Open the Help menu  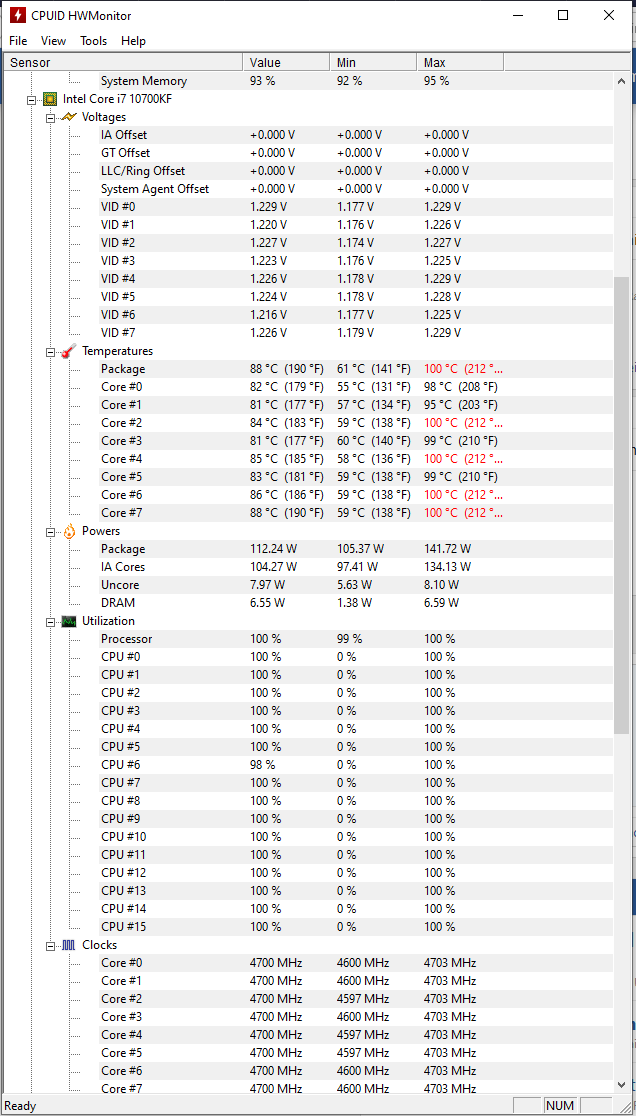coord(133,41)
